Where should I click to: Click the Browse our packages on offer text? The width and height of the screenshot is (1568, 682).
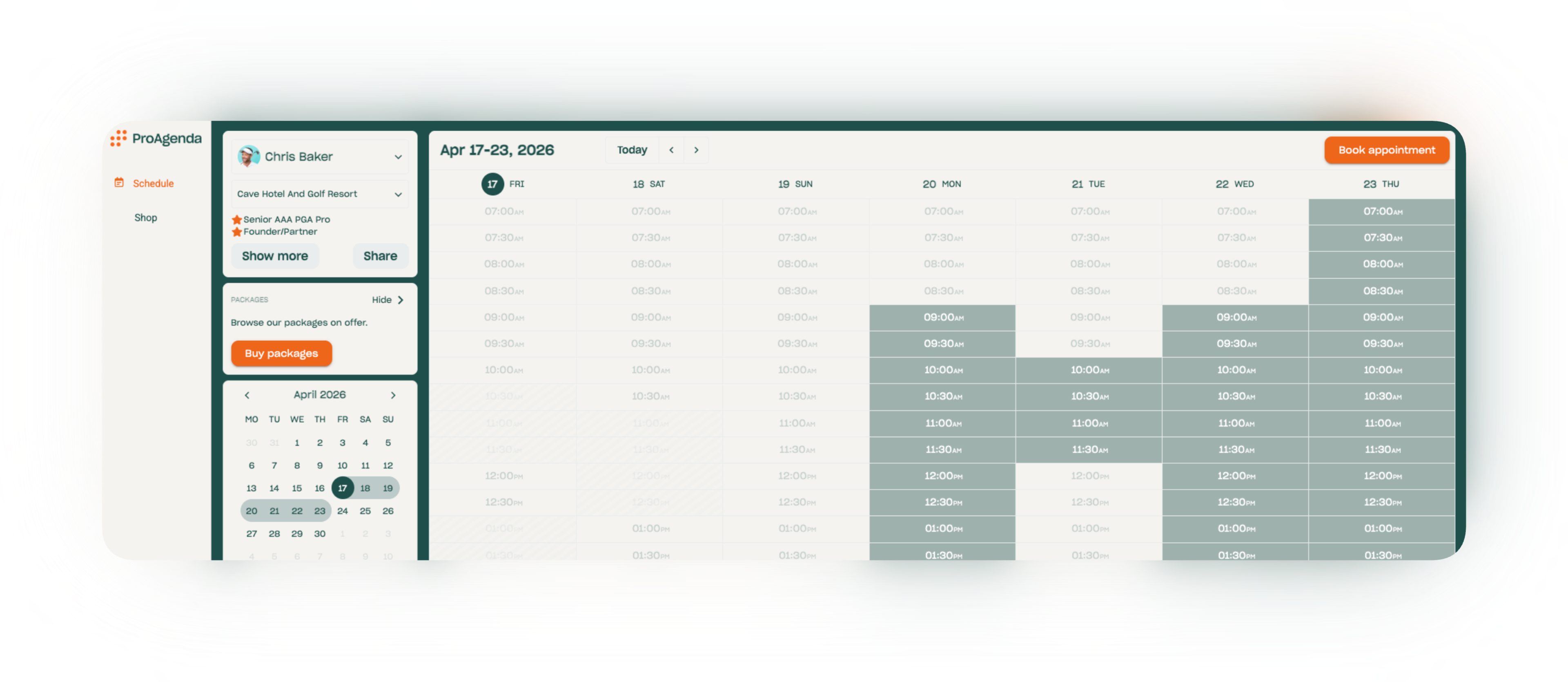tap(299, 322)
